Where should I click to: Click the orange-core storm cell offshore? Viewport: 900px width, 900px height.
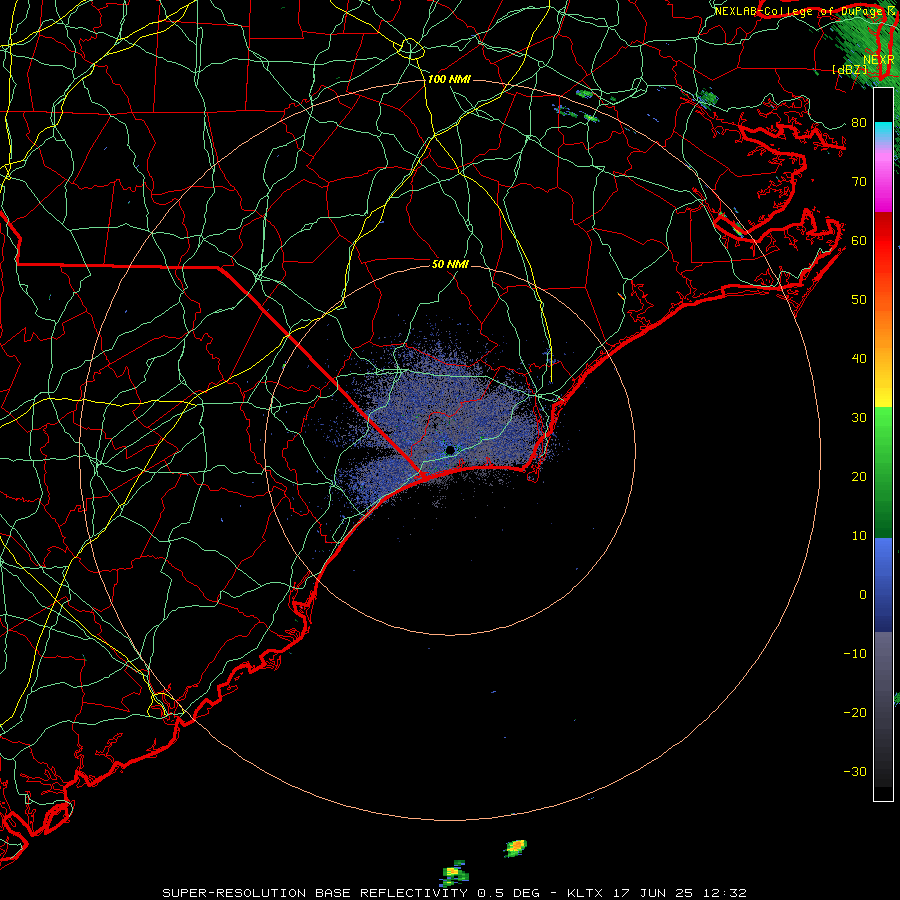click(515, 847)
